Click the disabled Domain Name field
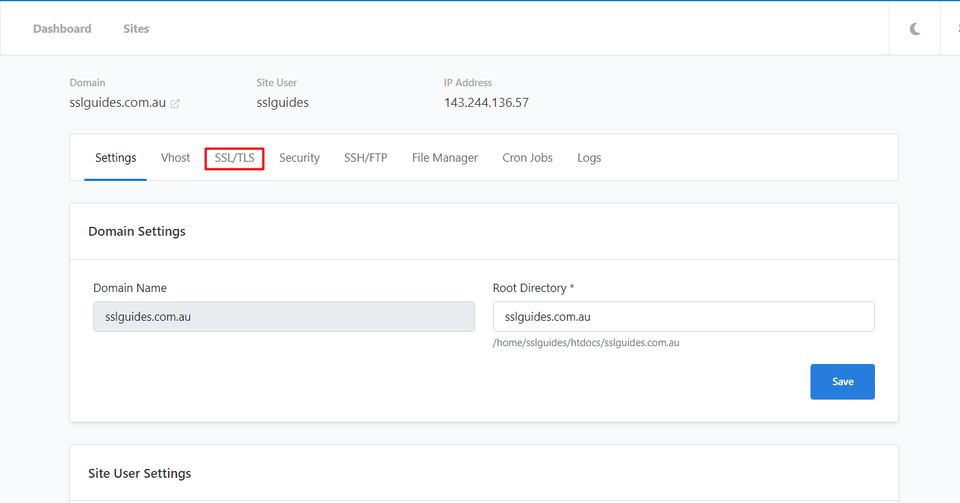The width and height of the screenshot is (960, 503). coord(284,316)
